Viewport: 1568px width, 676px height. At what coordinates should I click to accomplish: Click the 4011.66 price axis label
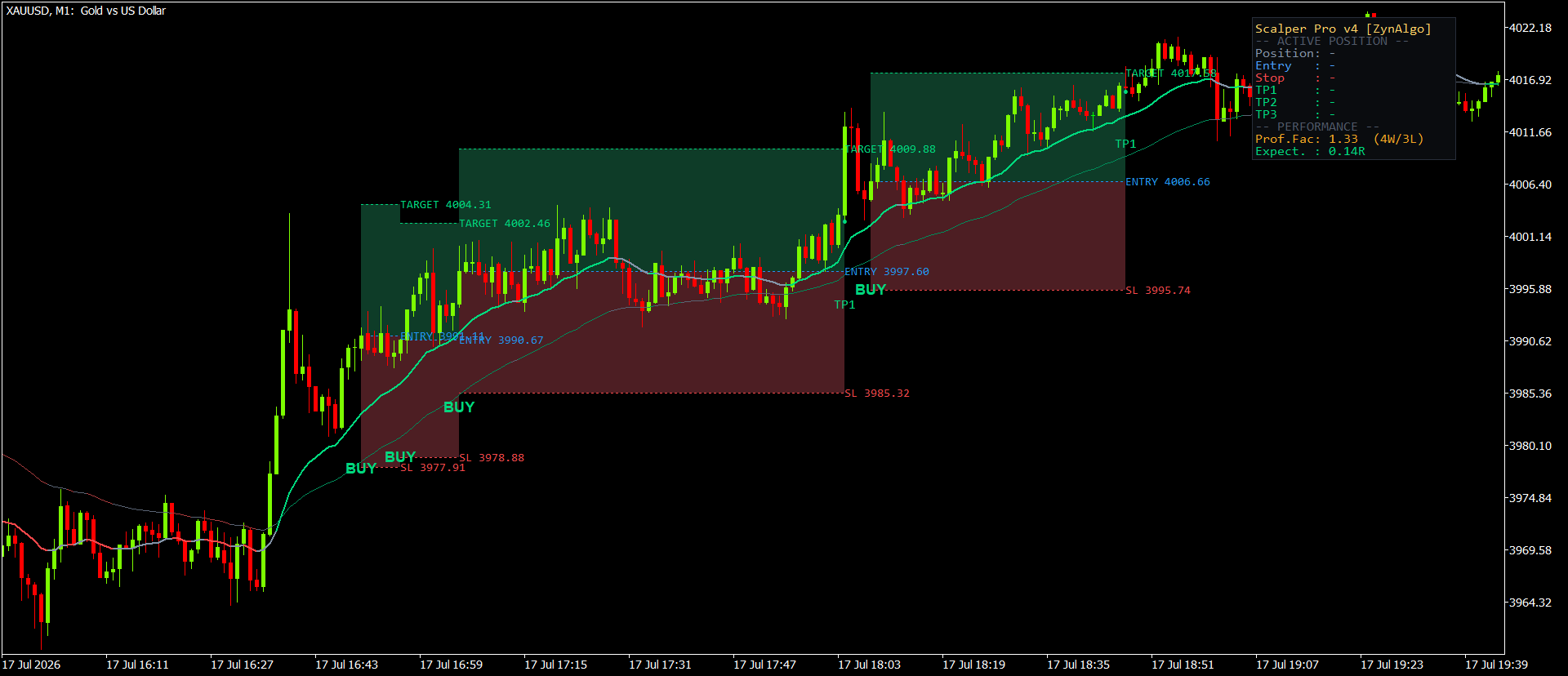[1530, 132]
